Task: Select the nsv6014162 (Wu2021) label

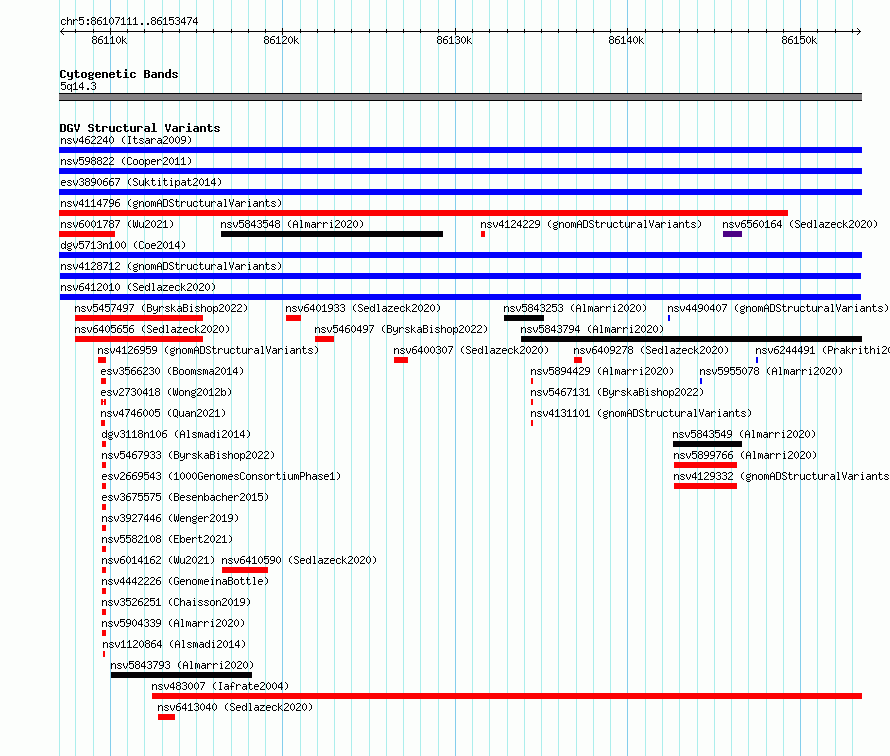Action: coord(158,560)
